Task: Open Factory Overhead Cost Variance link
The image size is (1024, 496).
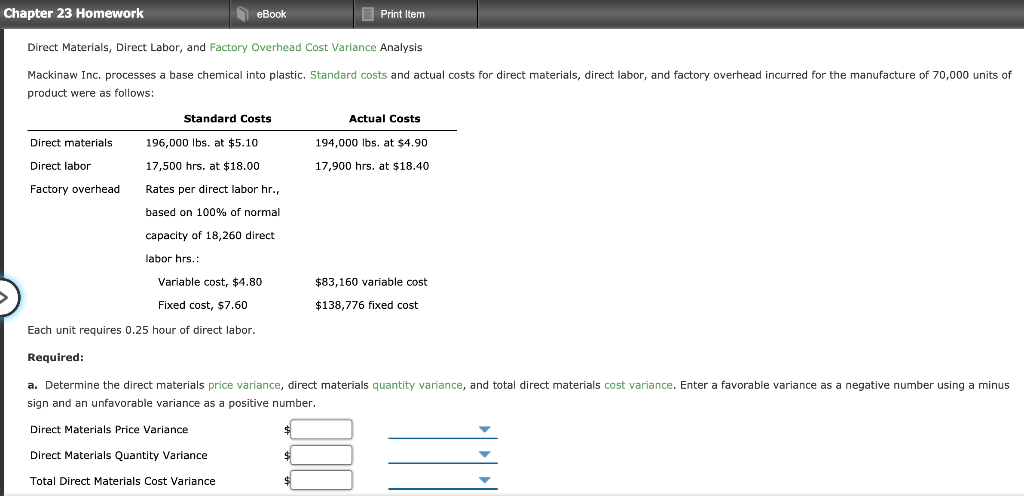Action: click(293, 48)
